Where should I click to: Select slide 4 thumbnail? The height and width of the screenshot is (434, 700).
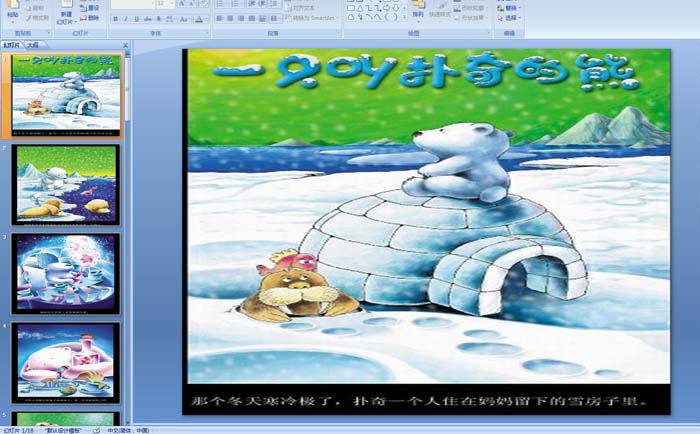66,362
